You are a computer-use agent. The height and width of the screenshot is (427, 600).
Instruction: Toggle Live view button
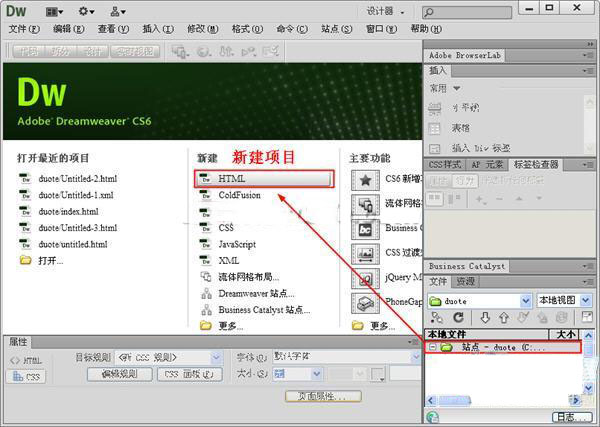pyautogui.click(x=135, y=51)
